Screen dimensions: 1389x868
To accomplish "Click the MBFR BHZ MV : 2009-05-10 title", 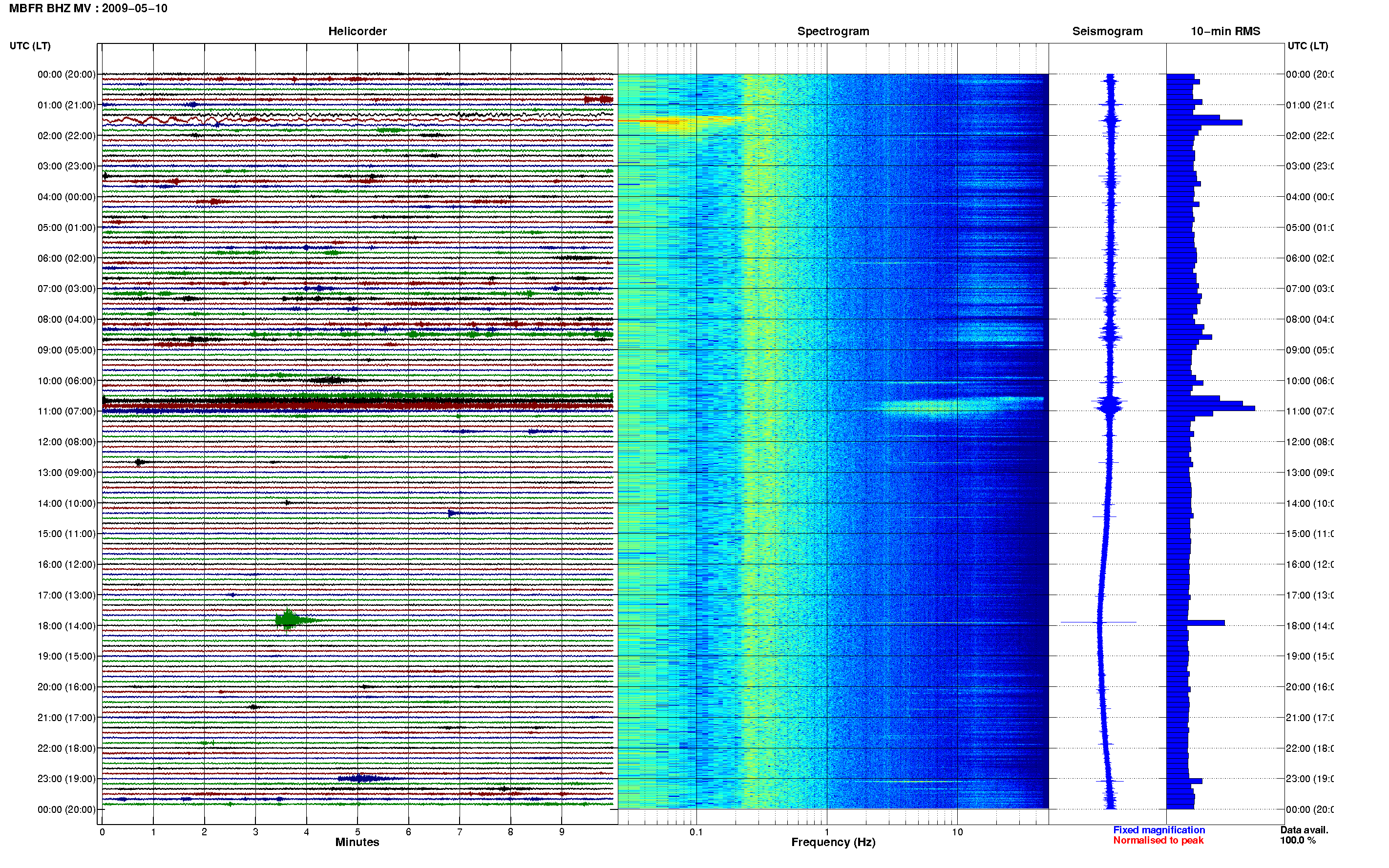I will (x=88, y=9).
